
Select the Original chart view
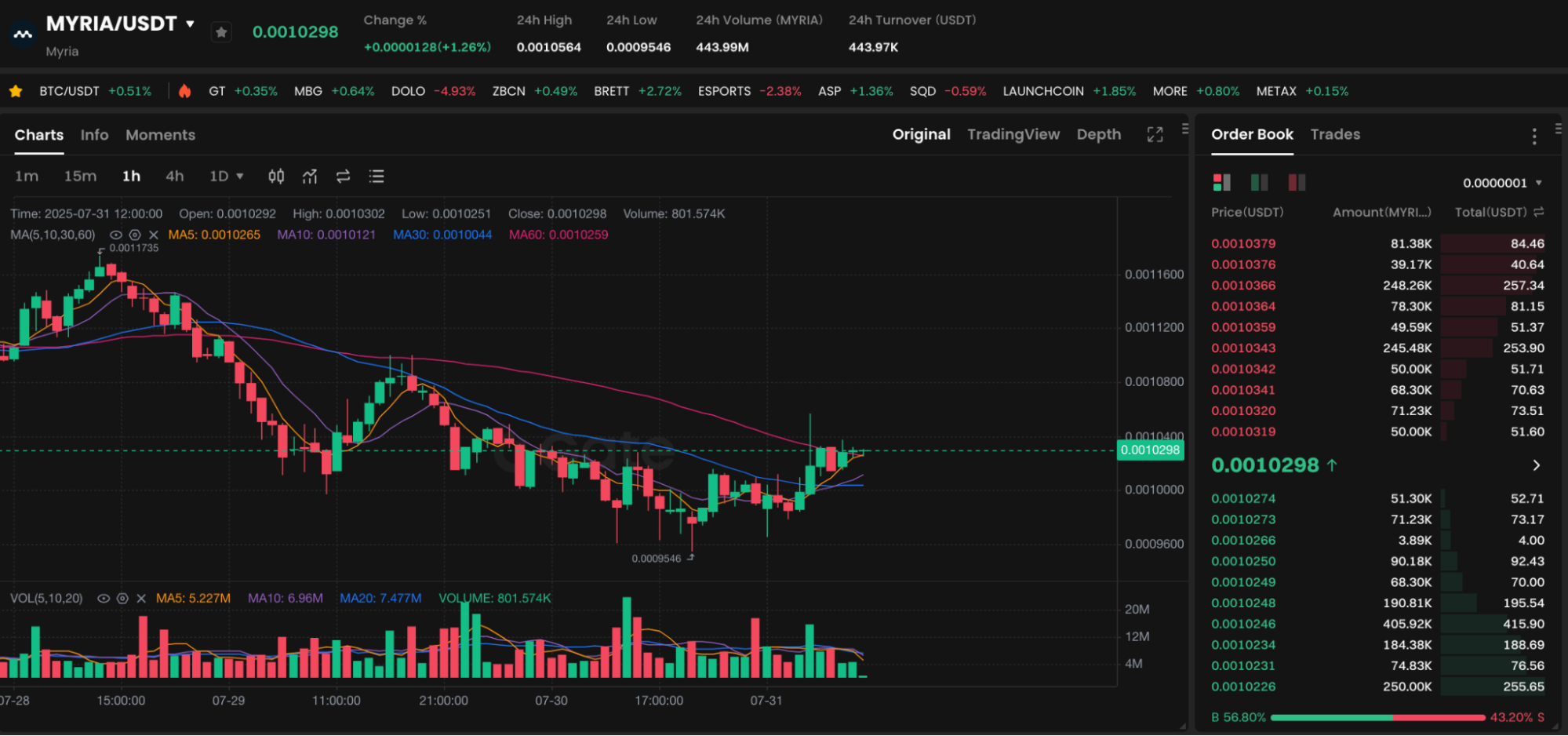pyautogui.click(x=921, y=134)
